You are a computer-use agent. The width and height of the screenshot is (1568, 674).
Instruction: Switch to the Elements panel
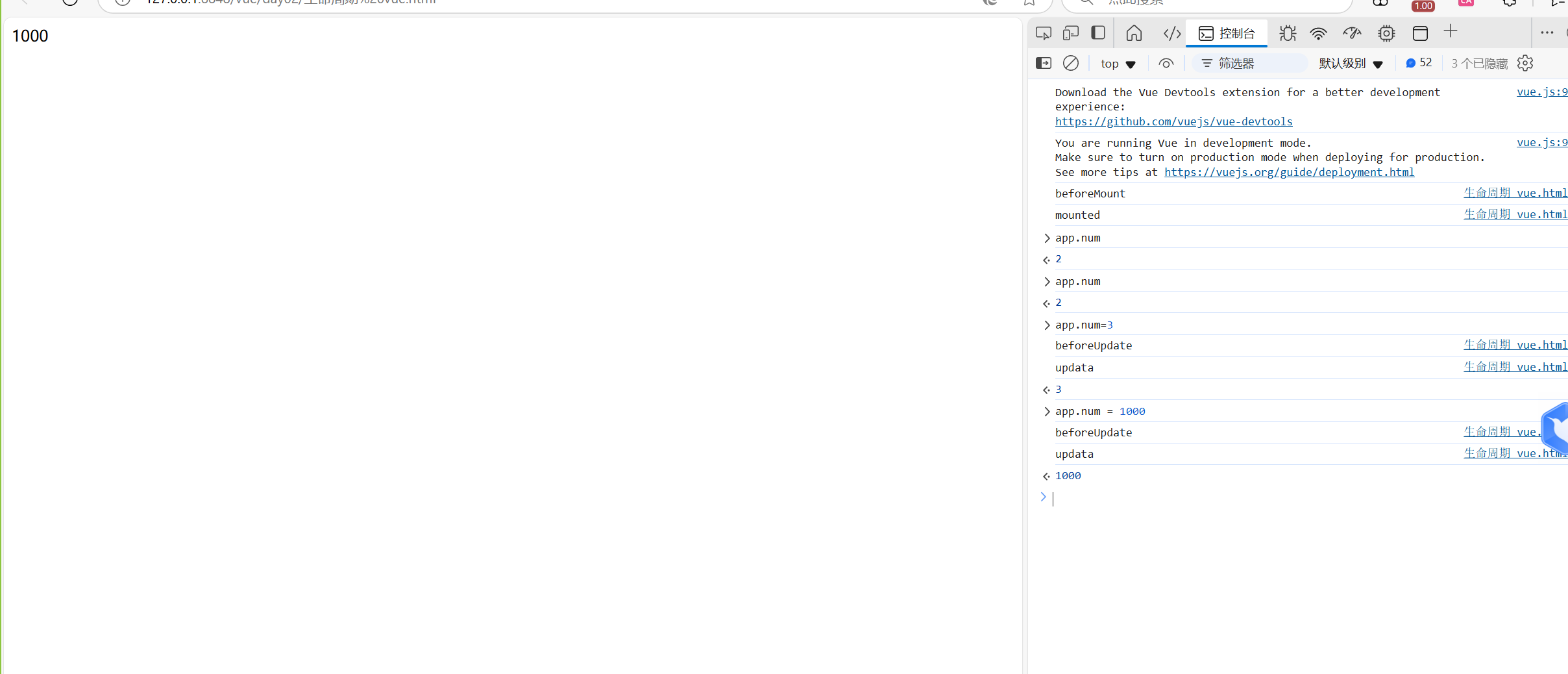pyautogui.click(x=1171, y=33)
